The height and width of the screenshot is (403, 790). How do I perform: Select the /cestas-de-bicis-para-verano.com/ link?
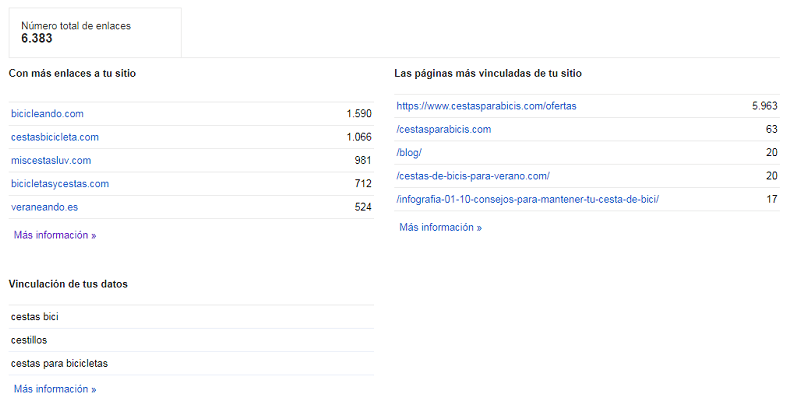pyautogui.click(x=472, y=176)
